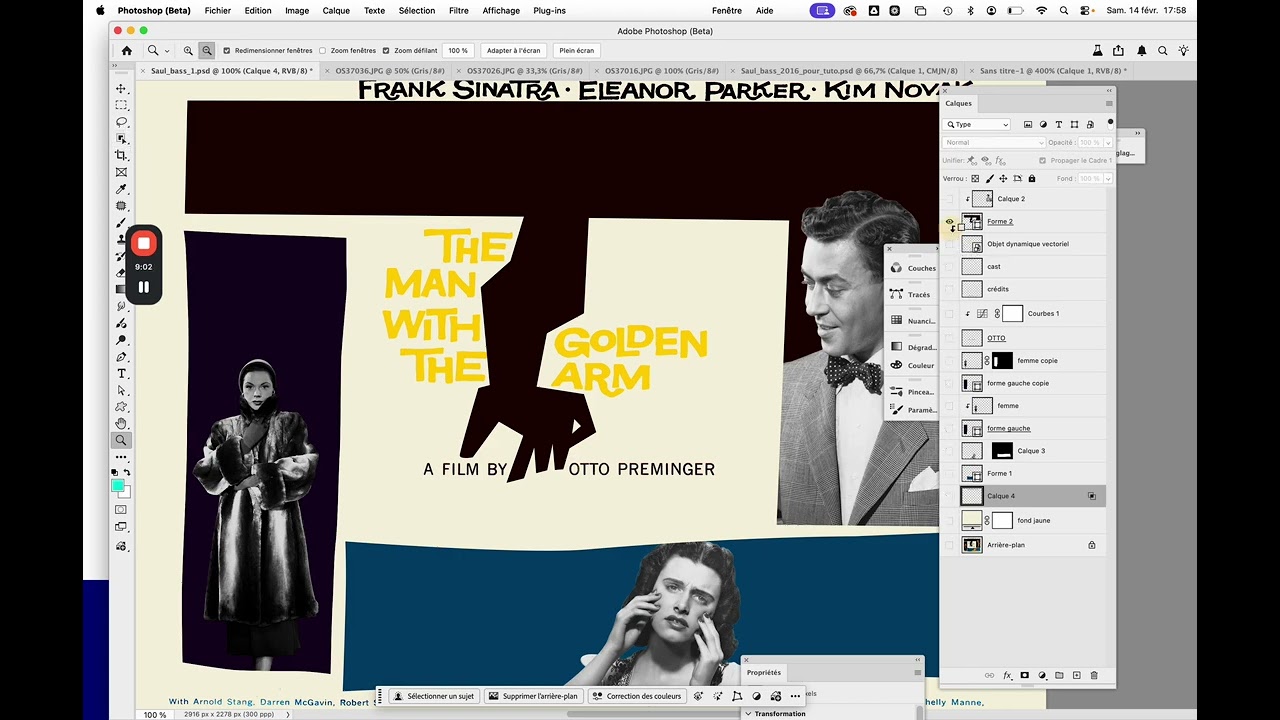
Task: Lock all attributes with padlock icon
Action: [x=1031, y=178]
